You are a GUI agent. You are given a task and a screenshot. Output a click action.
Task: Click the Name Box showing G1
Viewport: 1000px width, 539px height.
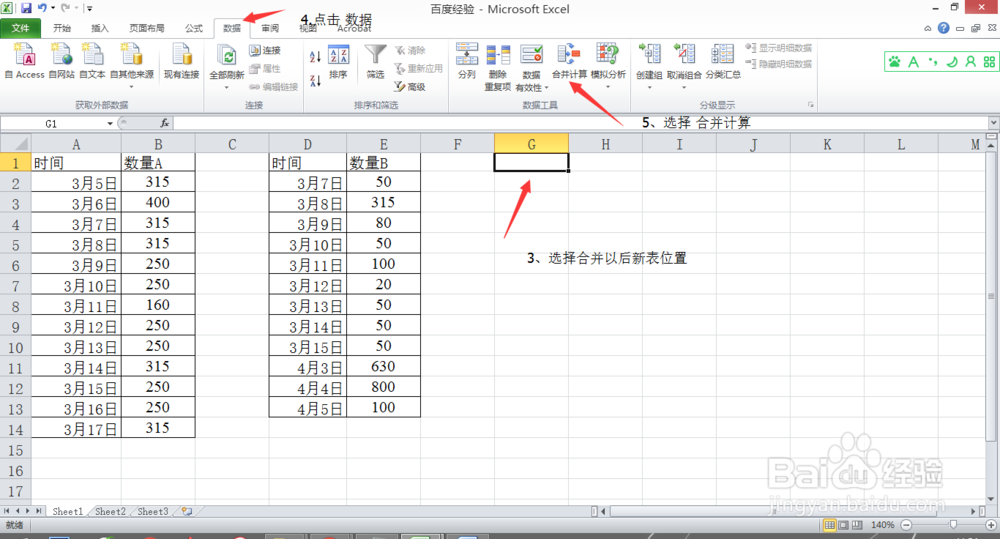[52, 123]
